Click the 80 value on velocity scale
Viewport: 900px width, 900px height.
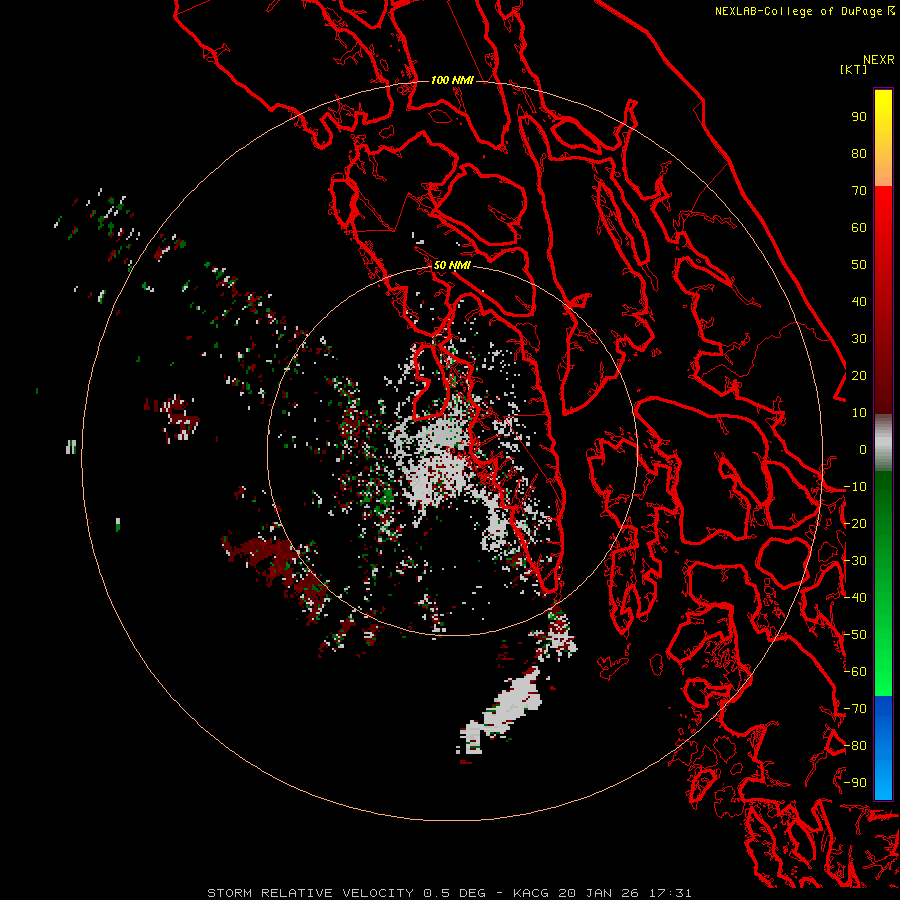pyautogui.click(x=859, y=154)
